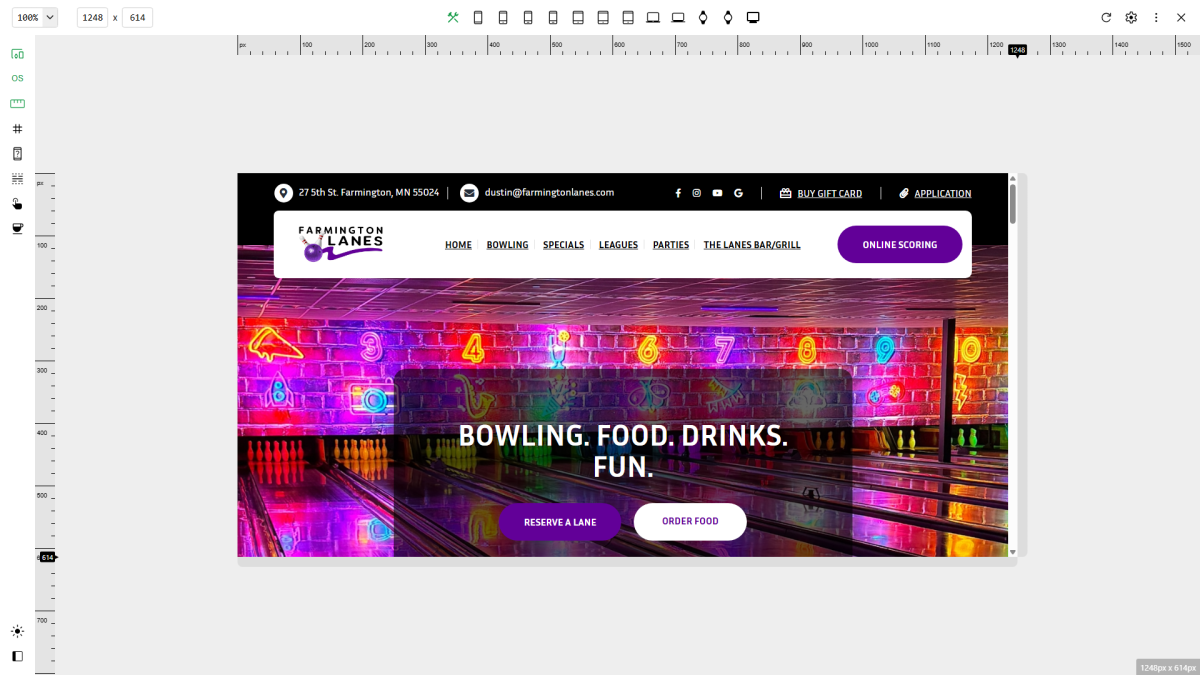Image resolution: width=1200 pixels, height=675 pixels.
Task: Open the settings gear icon
Action: coord(1131,17)
